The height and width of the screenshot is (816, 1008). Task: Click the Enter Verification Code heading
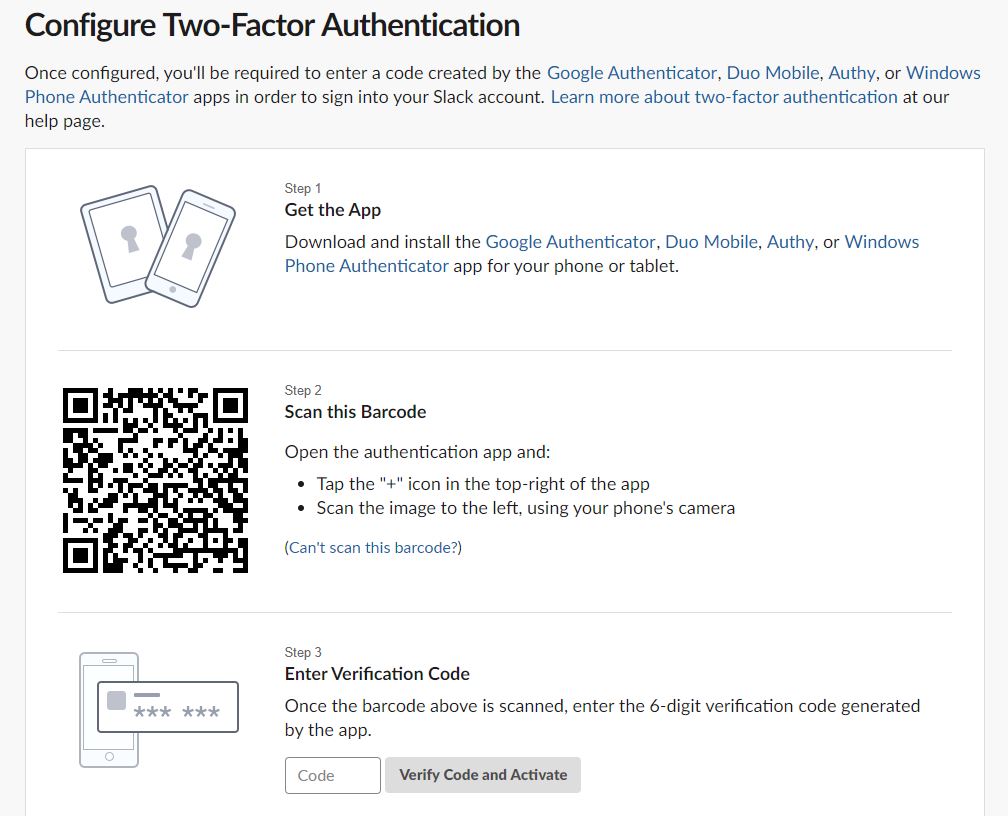coord(377,674)
